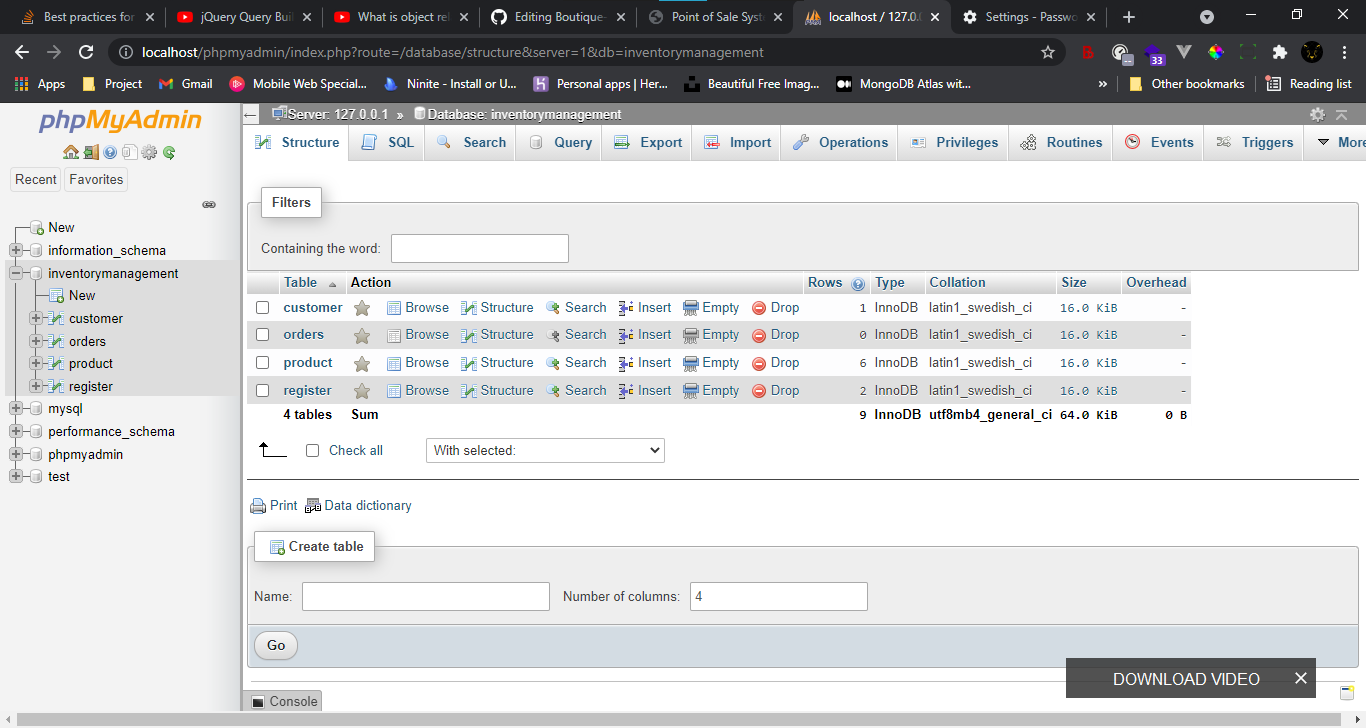Tick the customer table checkbox
This screenshot has width=1366, height=728.
pyautogui.click(x=263, y=308)
